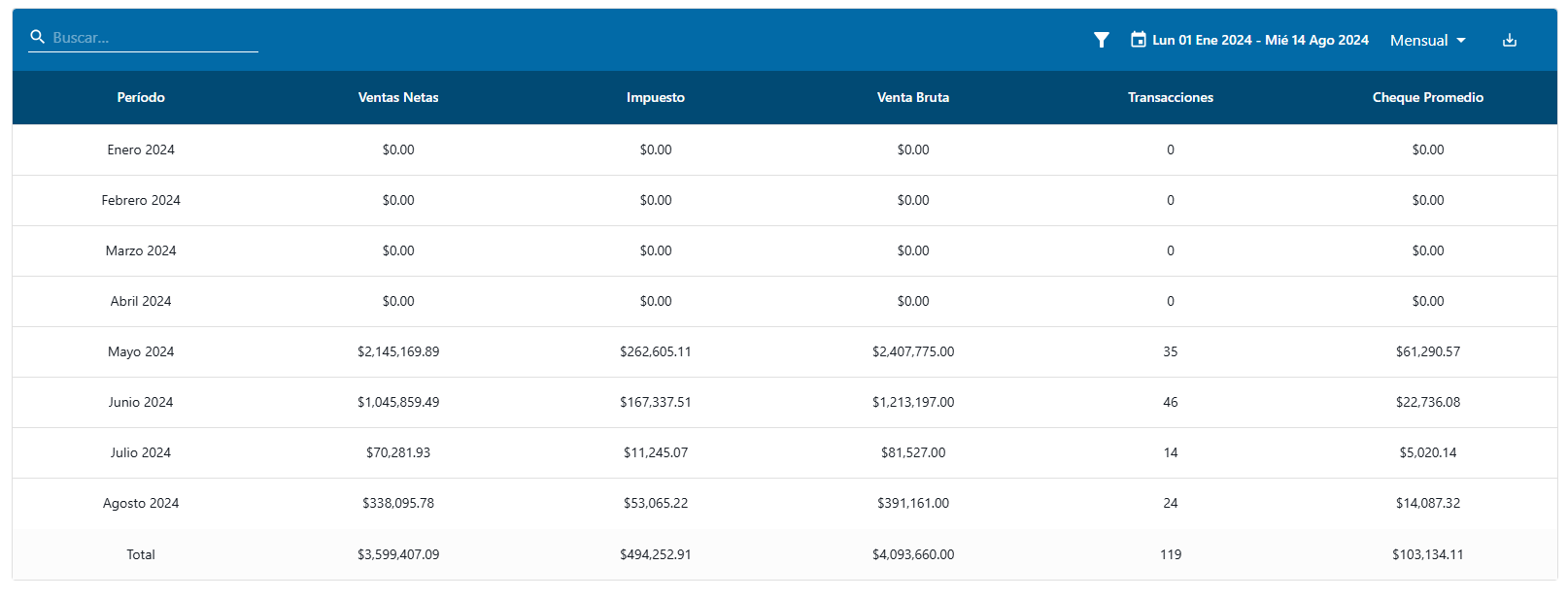Image resolution: width=1568 pixels, height=599 pixels.
Task: Open the date range Lun 01 Ene 2024
Action: click(1260, 40)
